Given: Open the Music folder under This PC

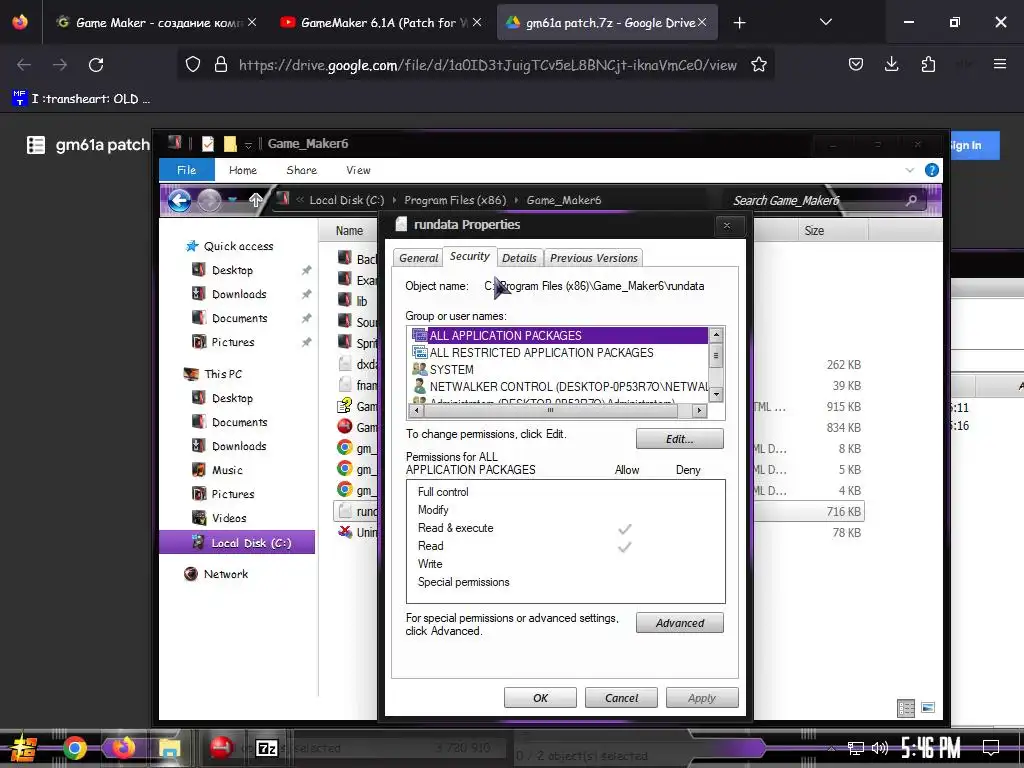Looking at the screenshot, I should [218, 470].
